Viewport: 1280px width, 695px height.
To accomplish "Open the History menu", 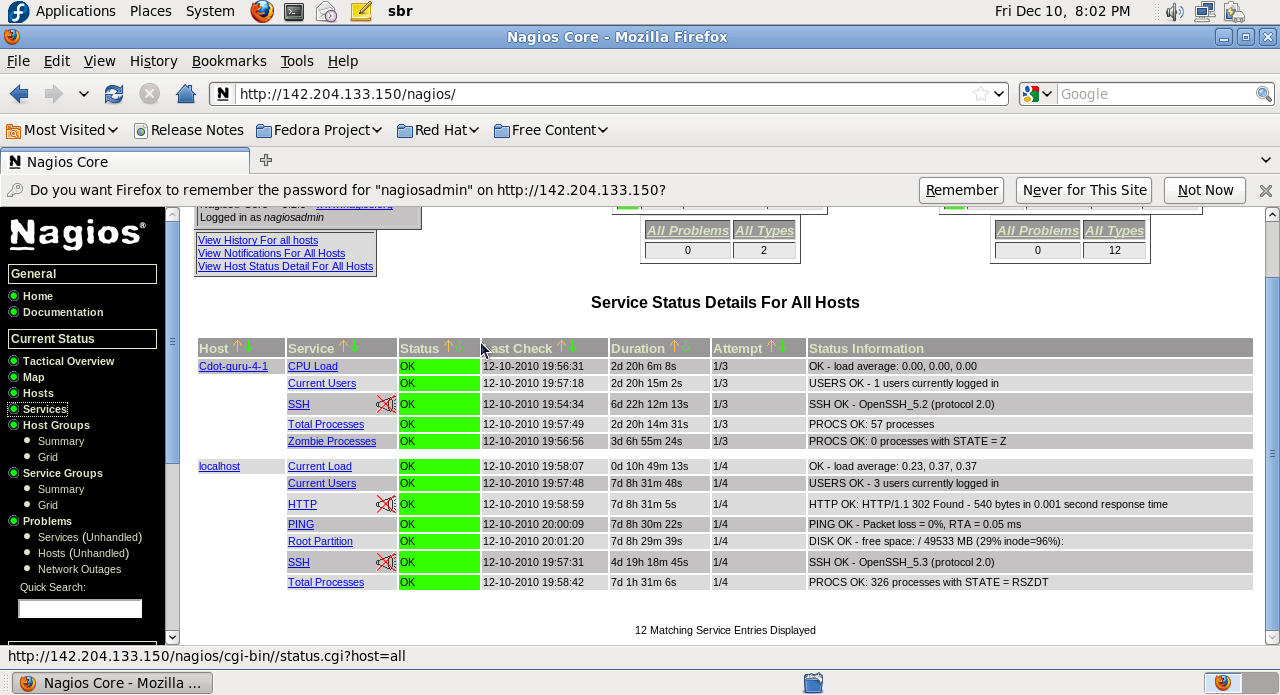I will click(x=153, y=61).
